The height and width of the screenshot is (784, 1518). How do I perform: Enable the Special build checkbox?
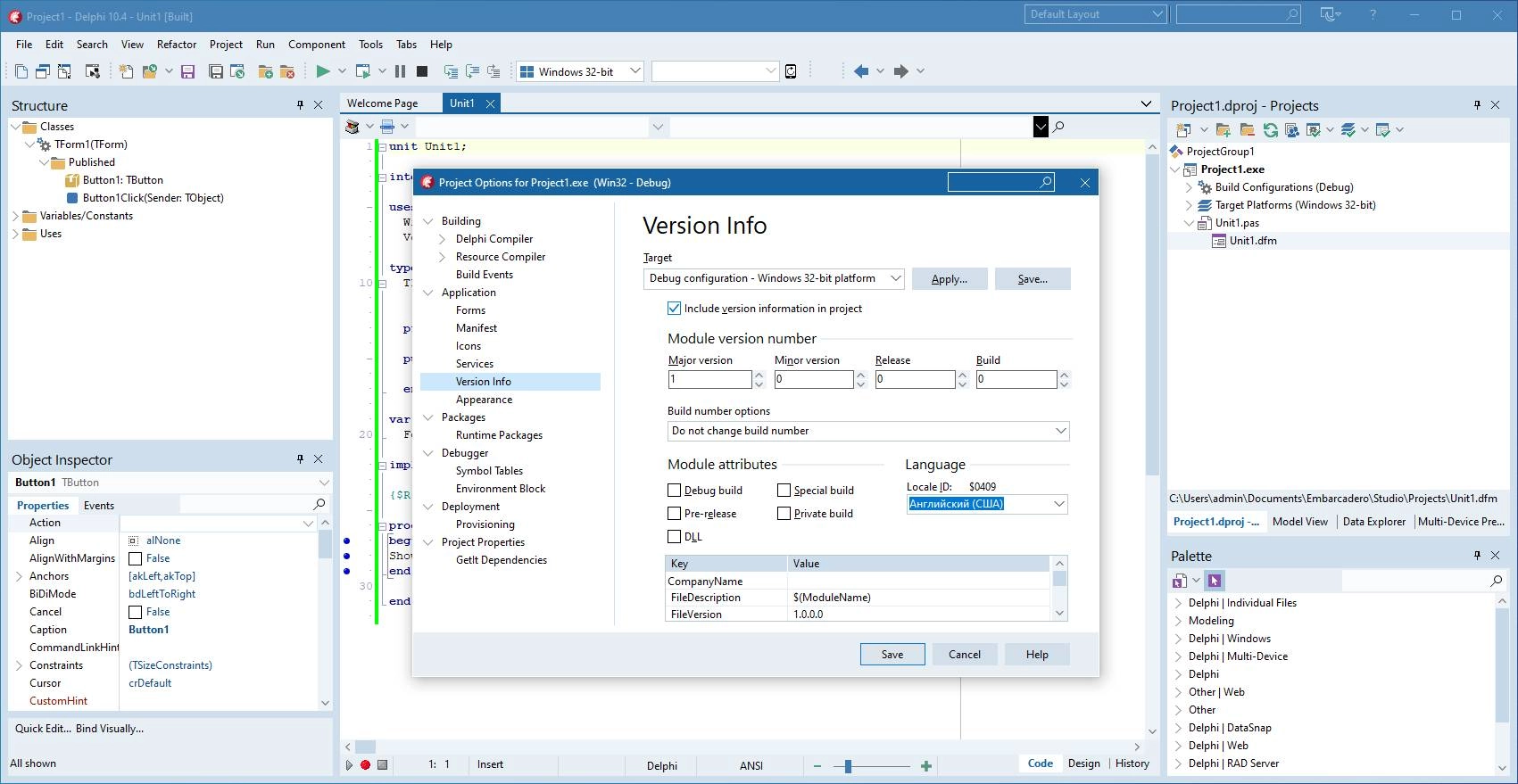(x=784, y=491)
